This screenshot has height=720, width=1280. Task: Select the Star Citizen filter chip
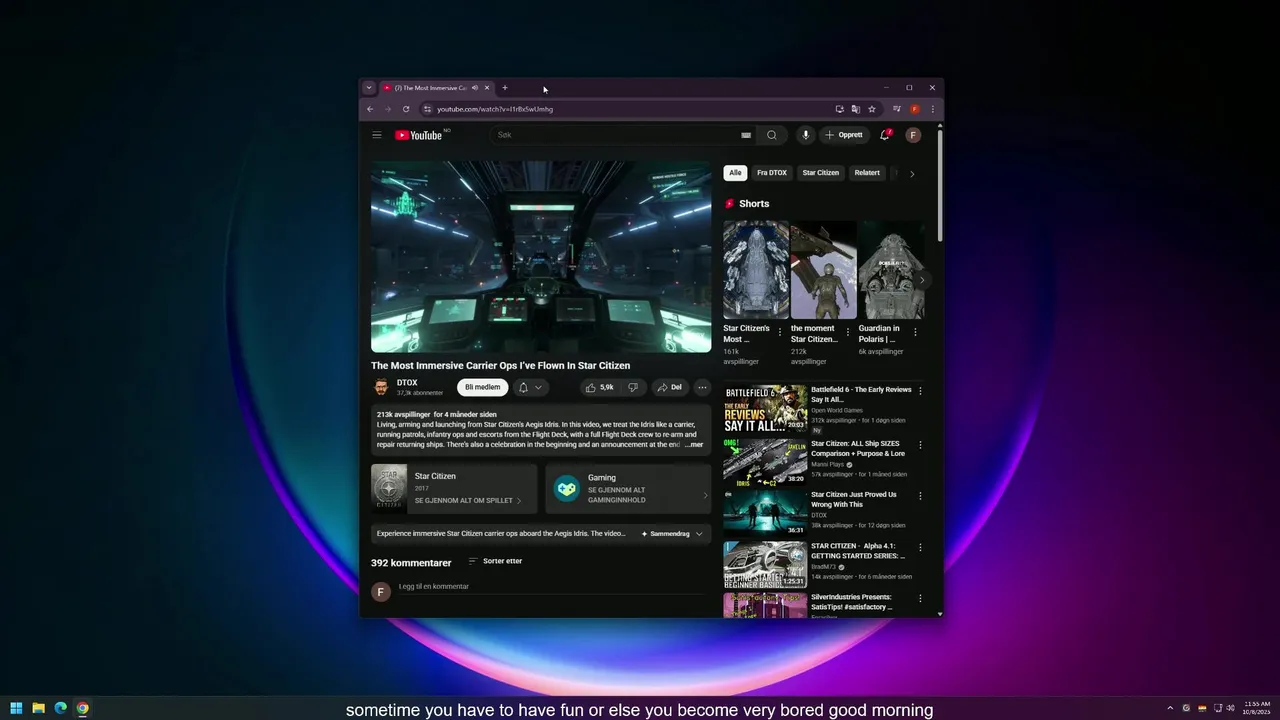821,173
